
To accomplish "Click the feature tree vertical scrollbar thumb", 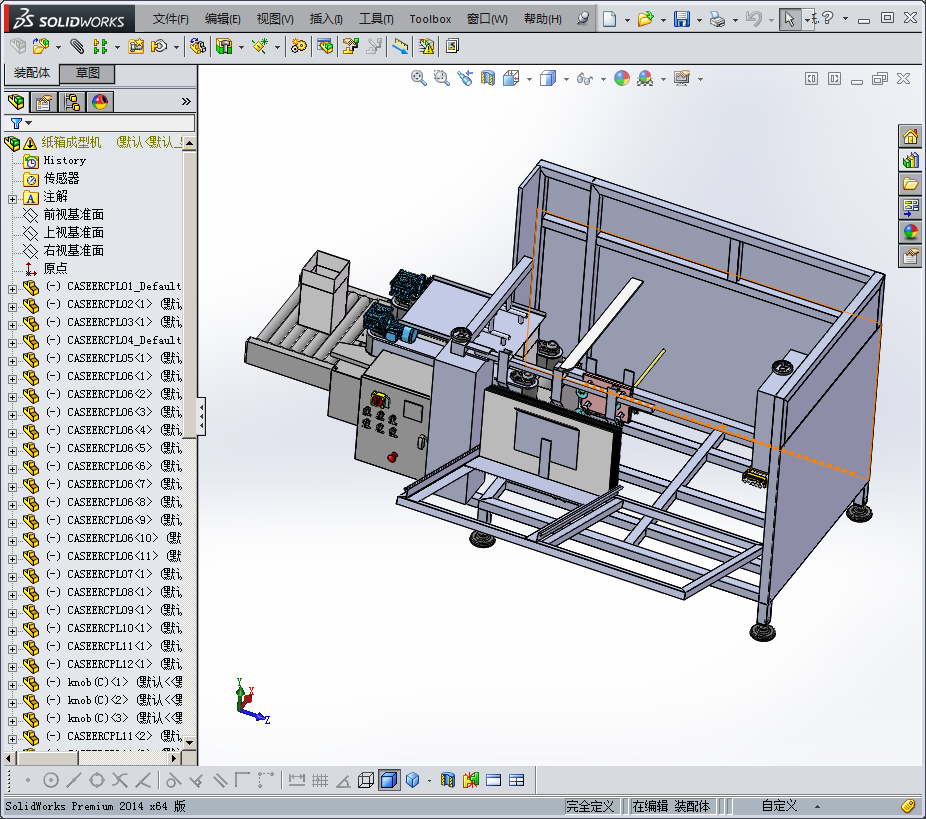I will 189,294.
